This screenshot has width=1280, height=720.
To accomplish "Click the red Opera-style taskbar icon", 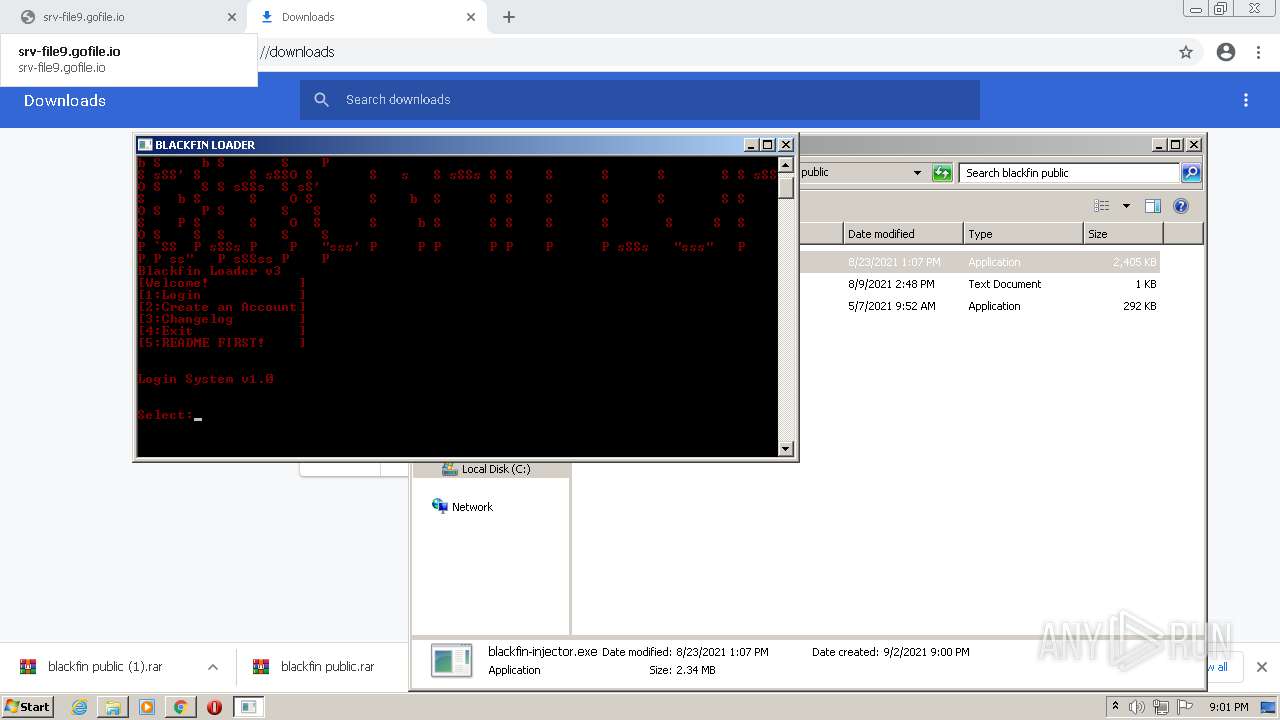I will (214, 707).
